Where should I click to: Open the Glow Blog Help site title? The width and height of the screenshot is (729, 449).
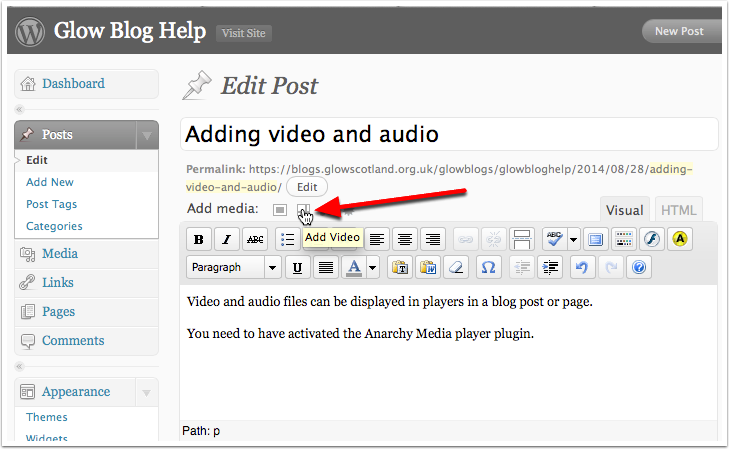[x=130, y=31]
